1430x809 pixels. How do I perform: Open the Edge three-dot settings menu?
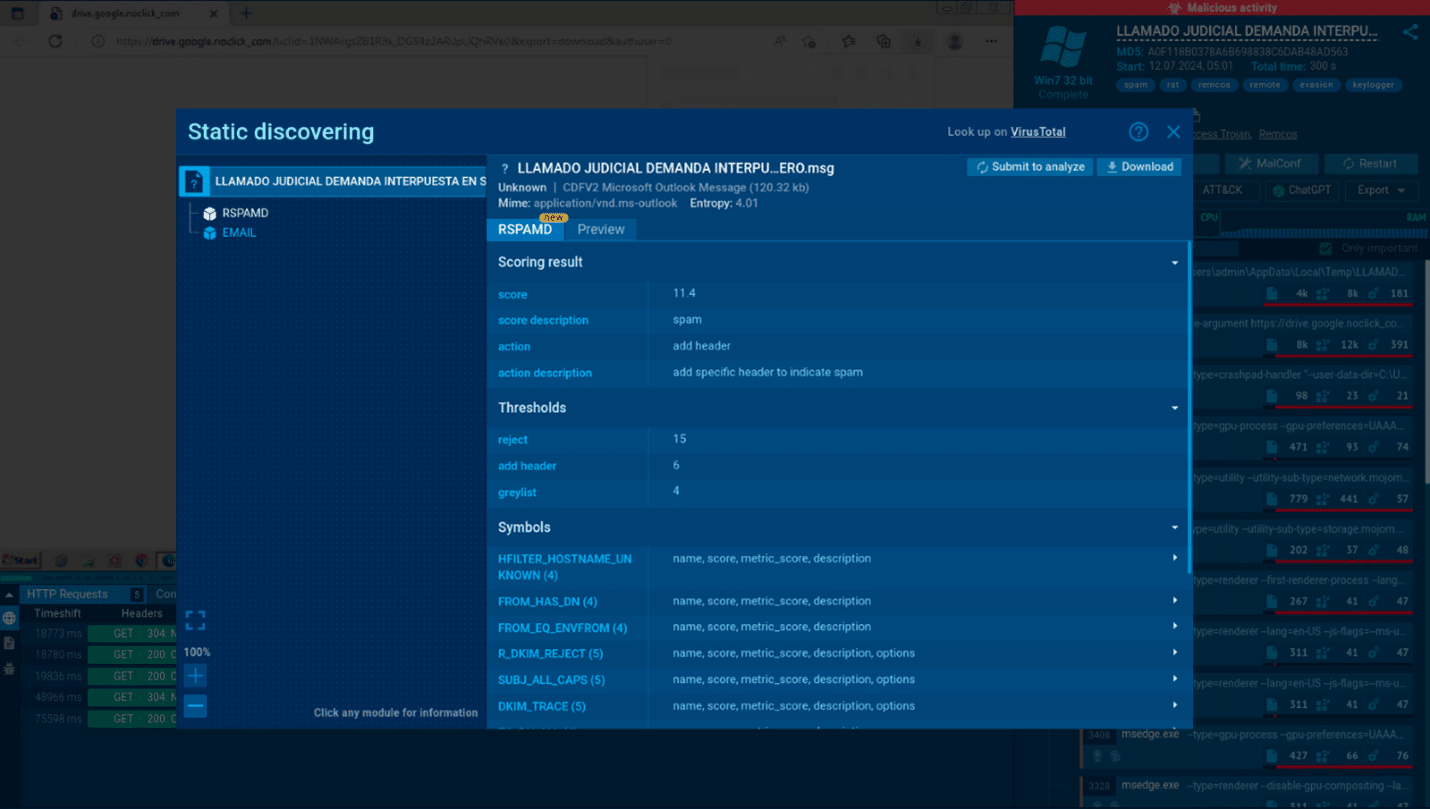tap(991, 41)
